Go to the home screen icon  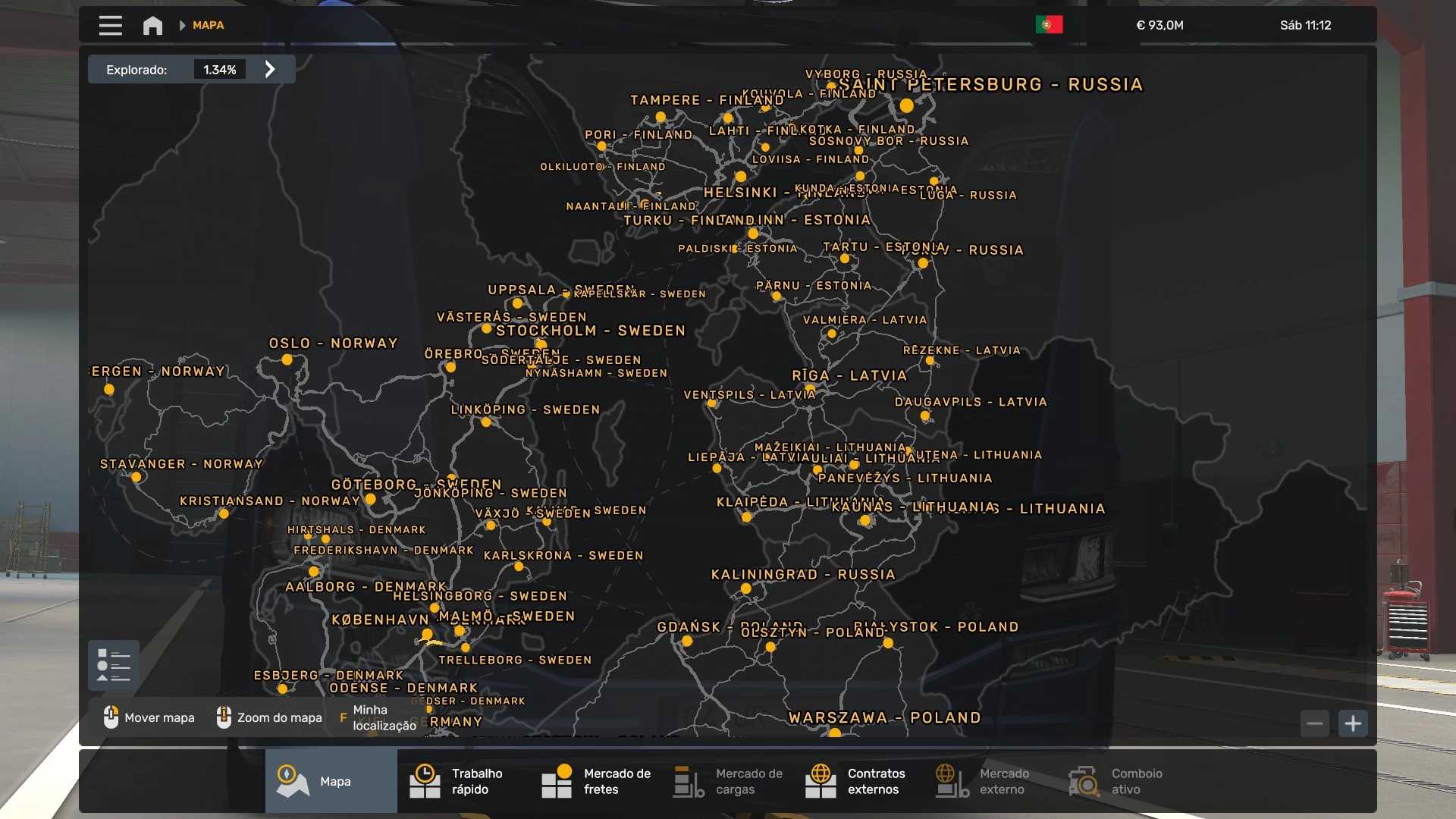(x=152, y=25)
